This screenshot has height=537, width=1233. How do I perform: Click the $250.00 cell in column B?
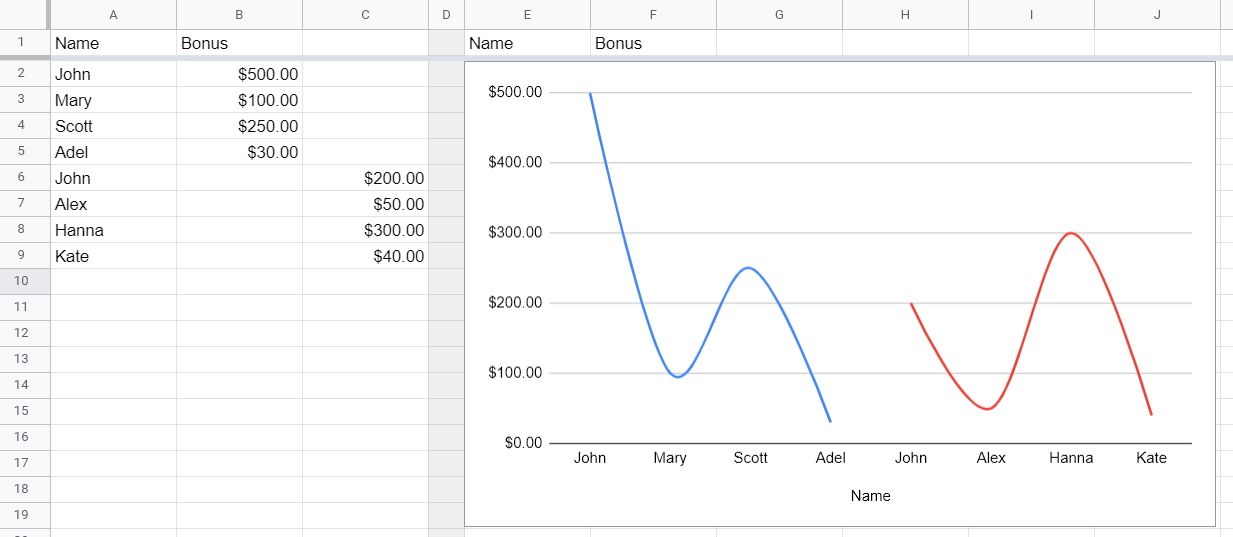pos(239,126)
